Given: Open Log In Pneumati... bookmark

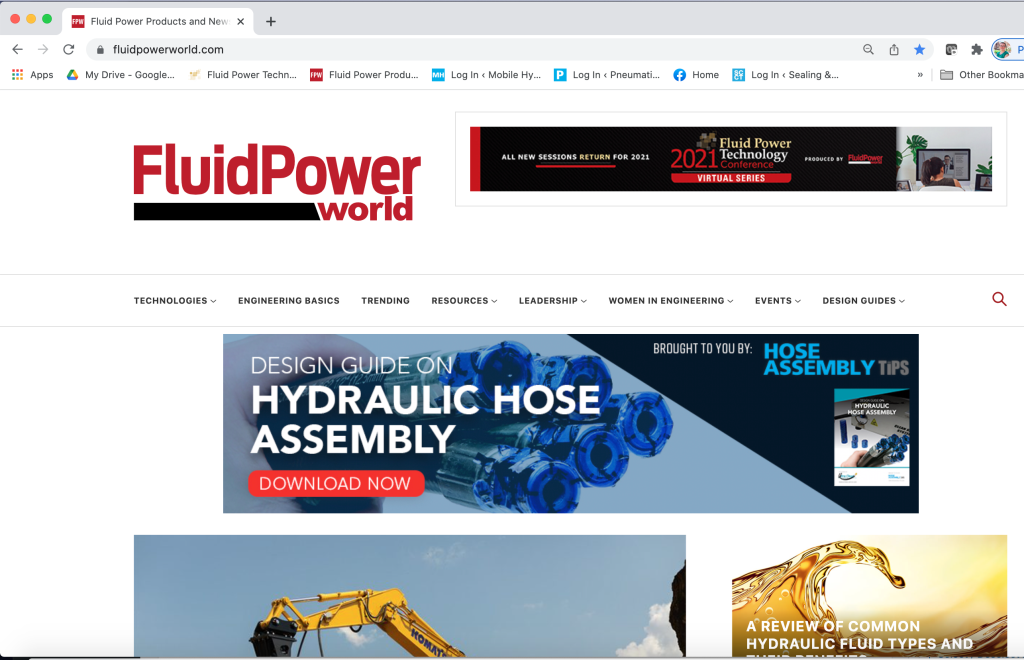Looking at the screenshot, I should coord(607,74).
